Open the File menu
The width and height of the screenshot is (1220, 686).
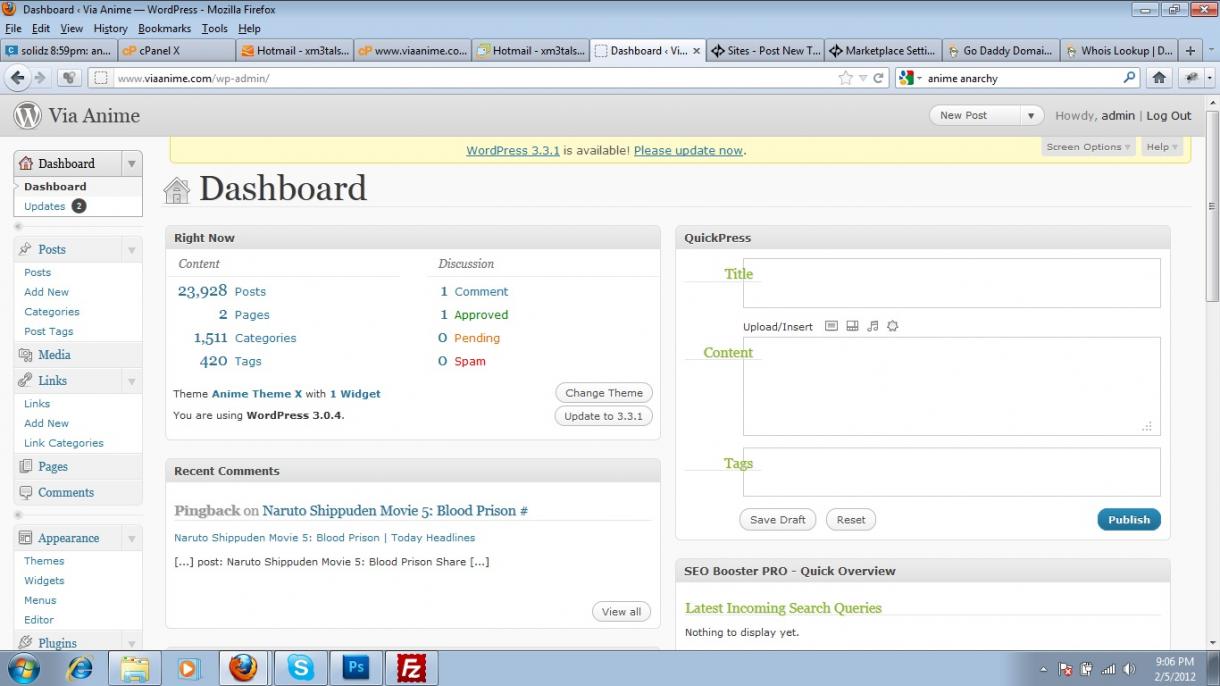point(13,29)
